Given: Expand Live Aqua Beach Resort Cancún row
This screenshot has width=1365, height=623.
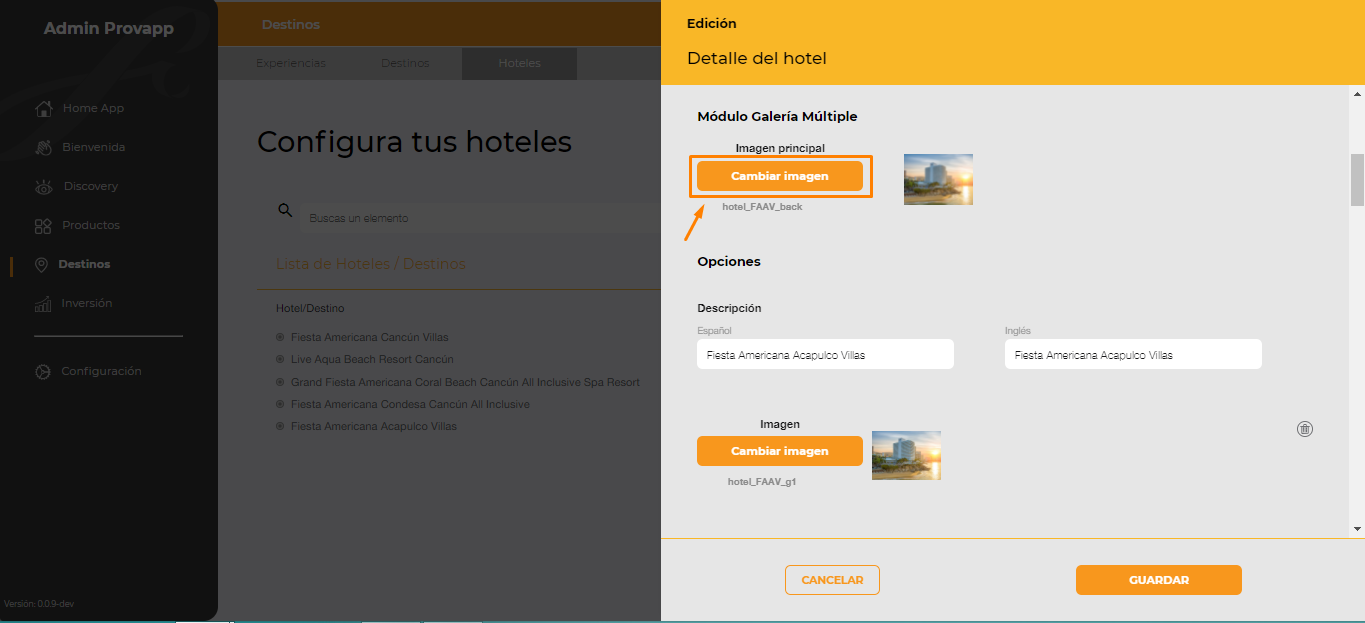Looking at the screenshot, I should pyautogui.click(x=280, y=359).
